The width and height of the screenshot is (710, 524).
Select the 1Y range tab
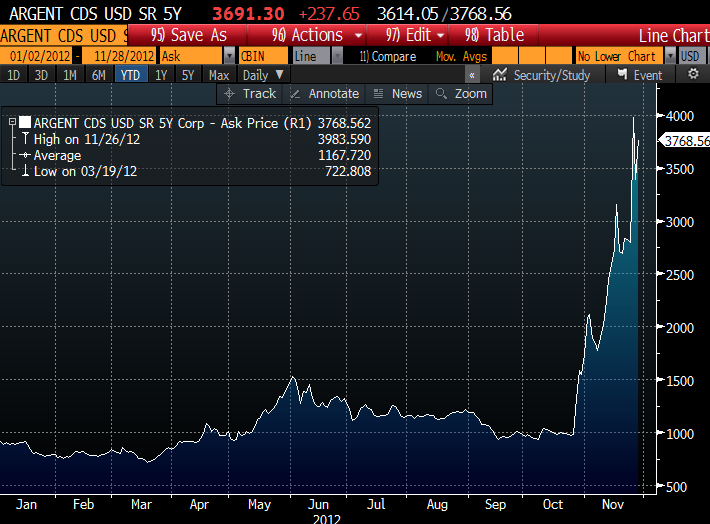[161, 75]
